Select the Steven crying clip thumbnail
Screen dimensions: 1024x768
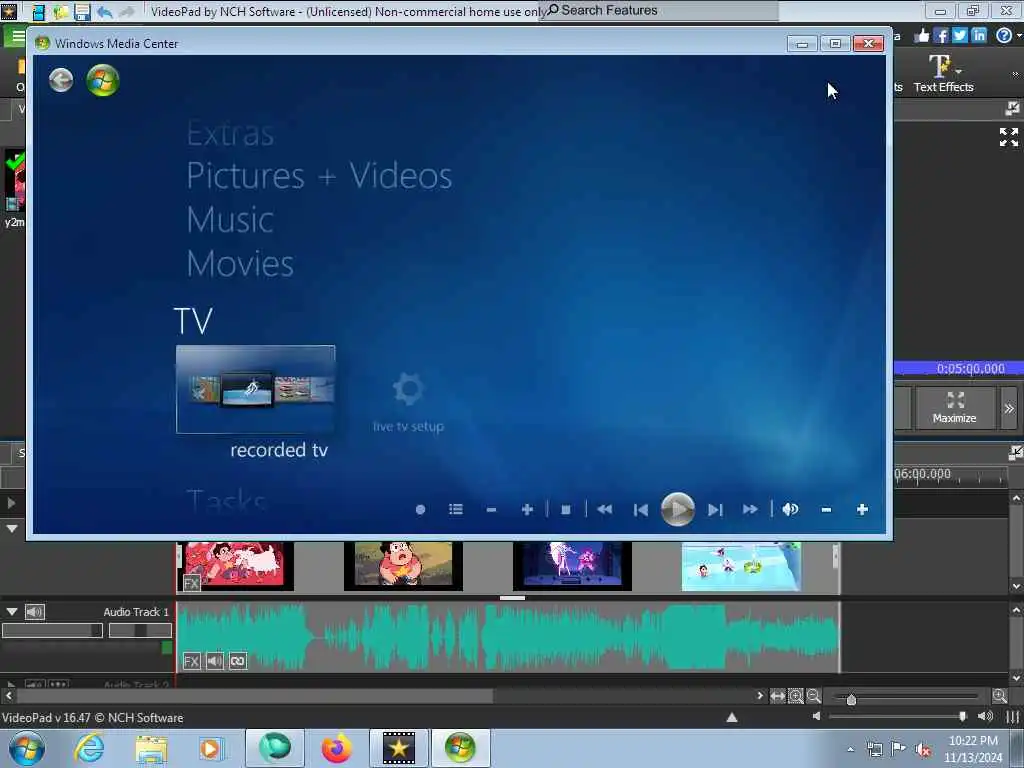pos(403,566)
